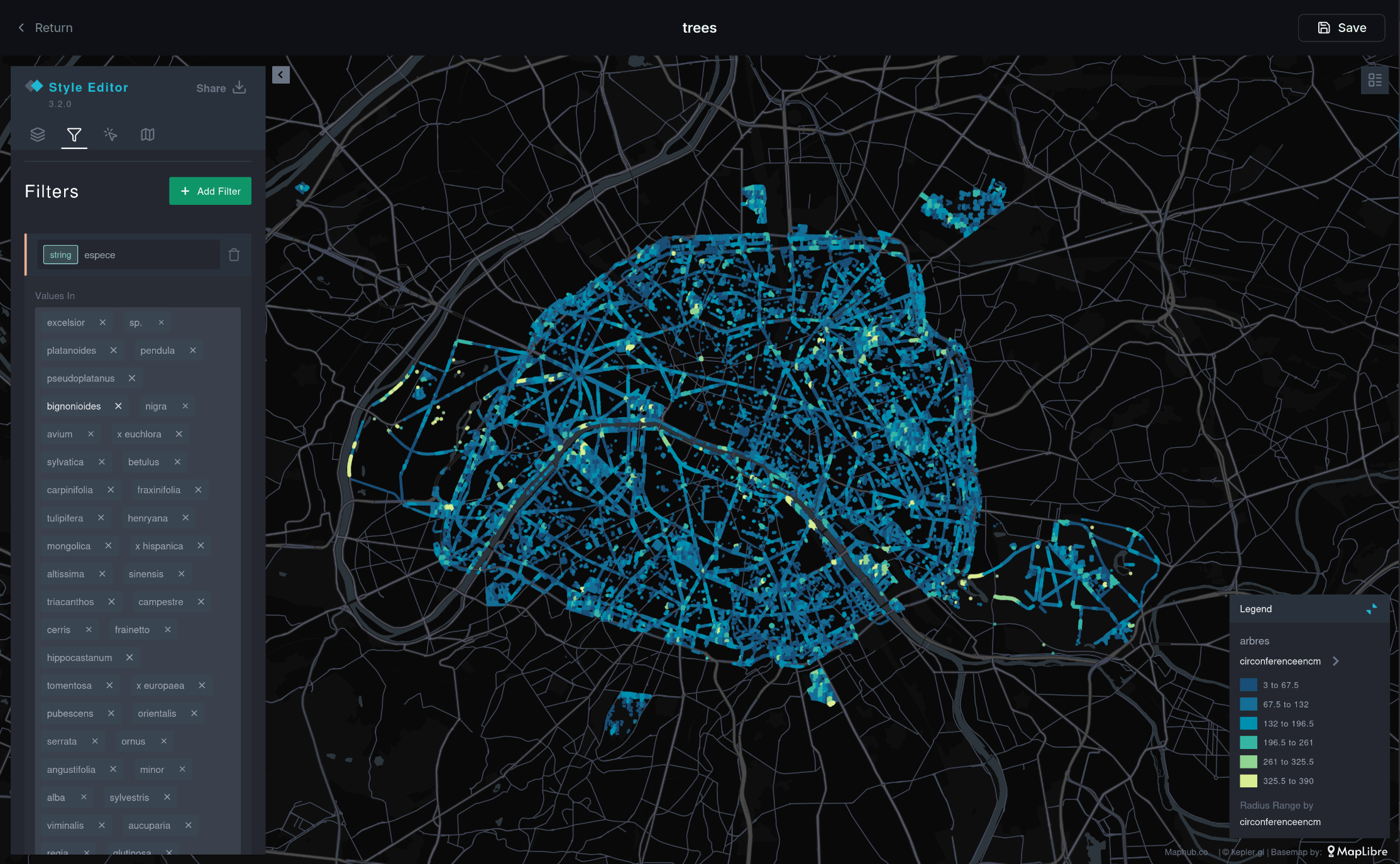Image resolution: width=1400 pixels, height=864 pixels.
Task: Click the export download icon beside Share
Action: pyautogui.click(x=240, y=87)
